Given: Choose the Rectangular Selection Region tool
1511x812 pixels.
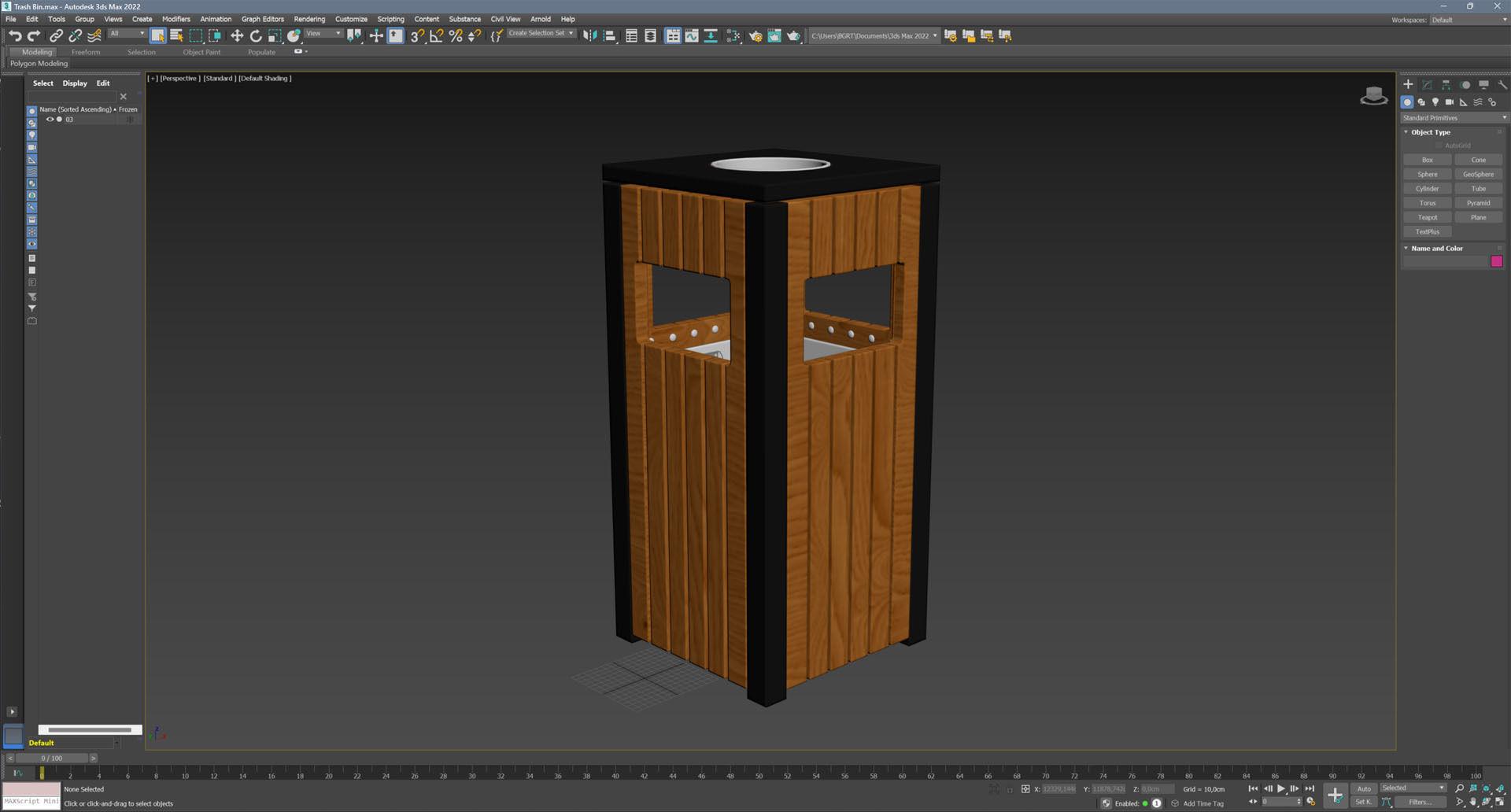Looking at the screenshot, I should click(196, 35).
